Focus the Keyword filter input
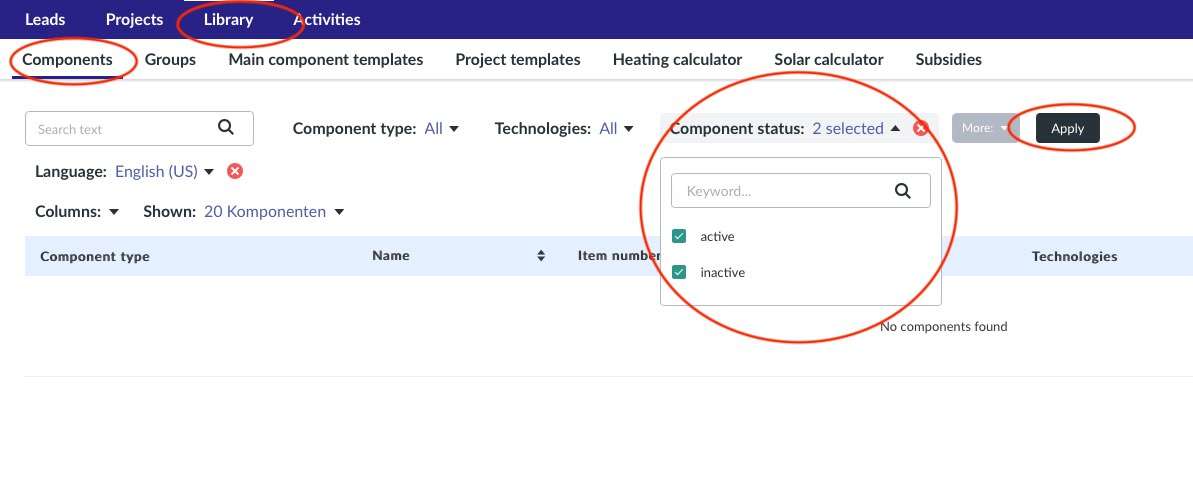The image size is (1193, 498). [x=780, y=191]
